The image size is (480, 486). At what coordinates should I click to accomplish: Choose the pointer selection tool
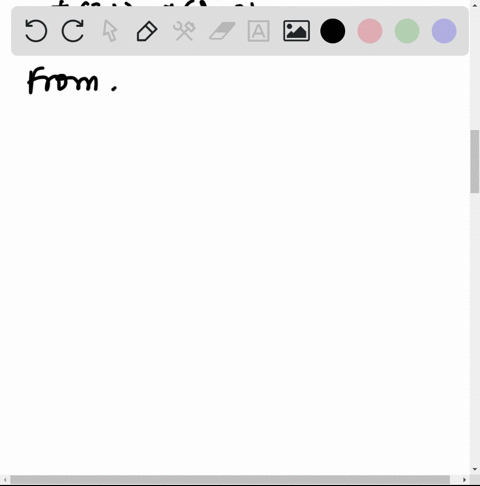pyautogui.click(x=110, y=31)
